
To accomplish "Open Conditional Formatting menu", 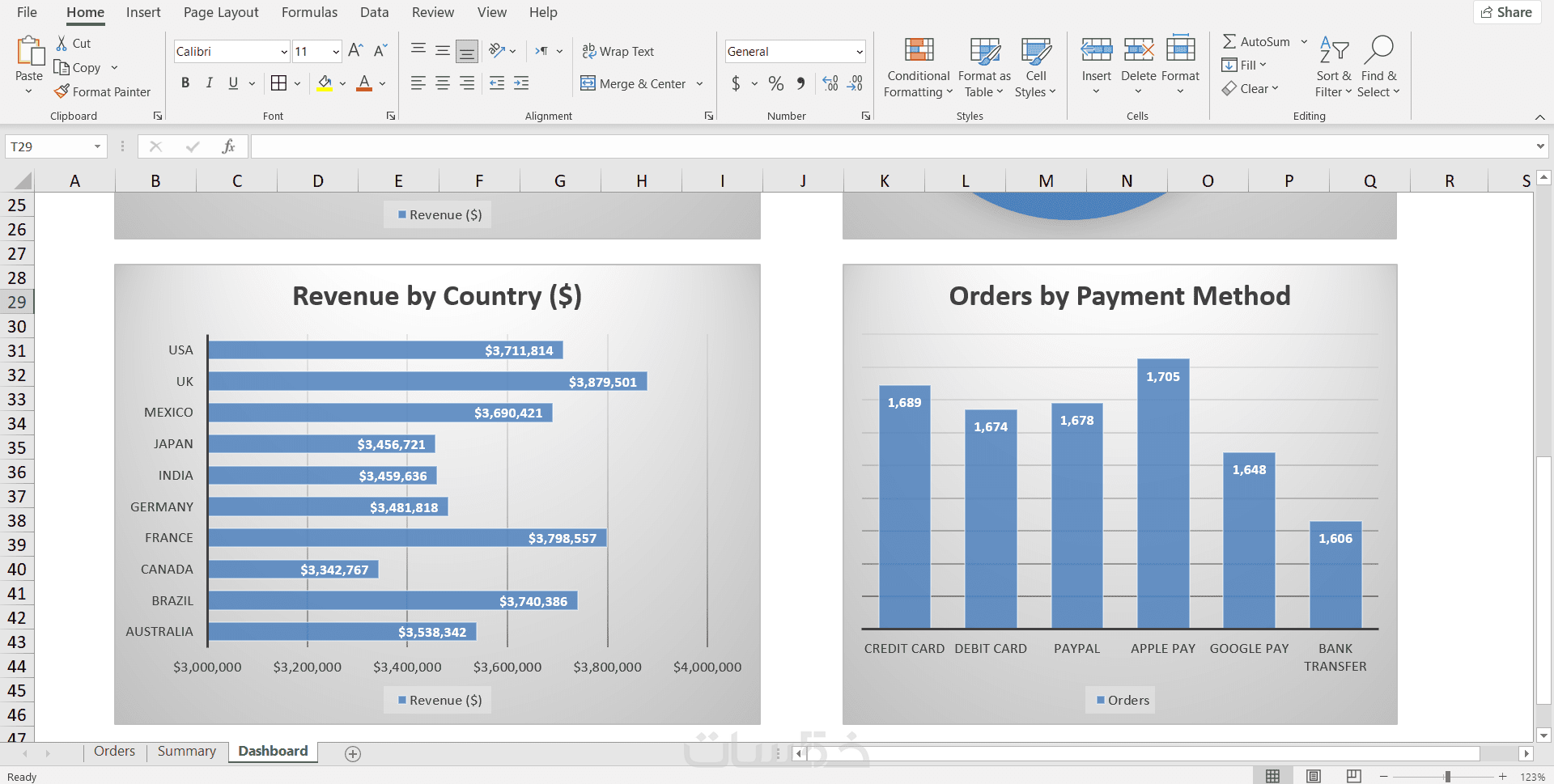I will (919, 67).
